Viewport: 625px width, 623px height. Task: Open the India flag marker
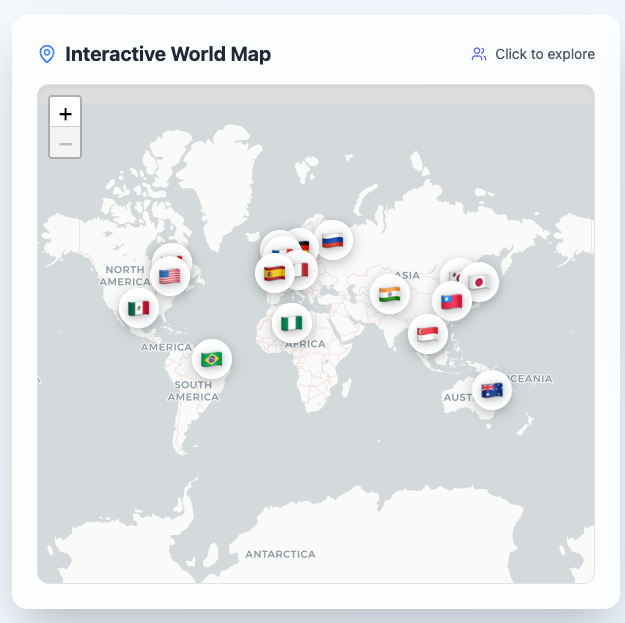pyautogui.click(x=389, y=294)
